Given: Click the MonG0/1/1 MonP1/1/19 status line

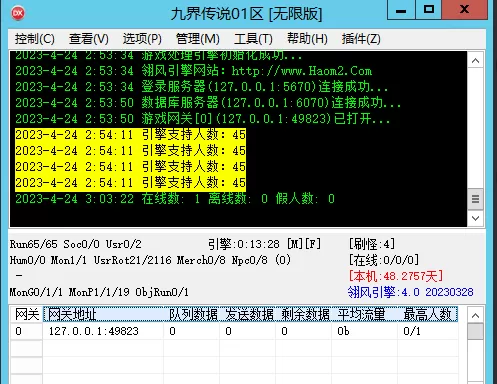Looking at the screenshot, I should [x=99, y=292].
